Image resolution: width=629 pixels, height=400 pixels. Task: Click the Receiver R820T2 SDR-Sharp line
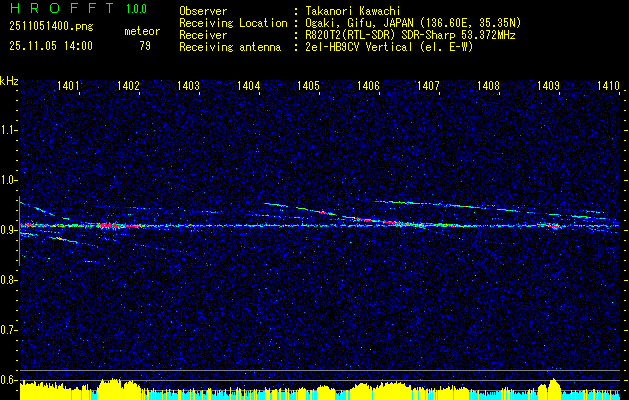(x=410, y=35)
